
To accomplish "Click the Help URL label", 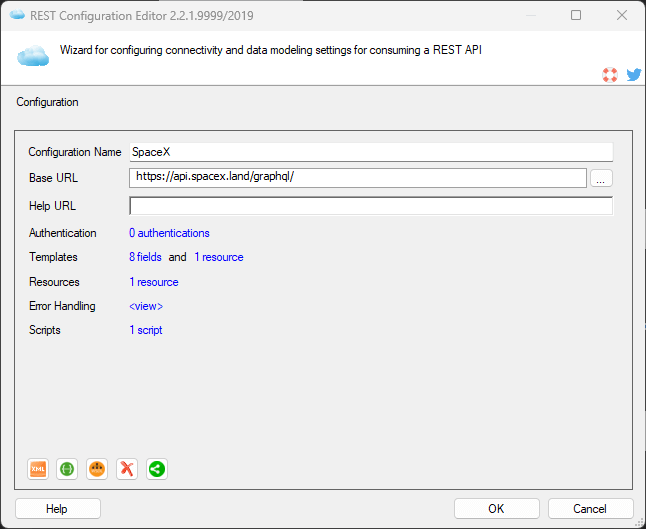I will coord(52,206).
